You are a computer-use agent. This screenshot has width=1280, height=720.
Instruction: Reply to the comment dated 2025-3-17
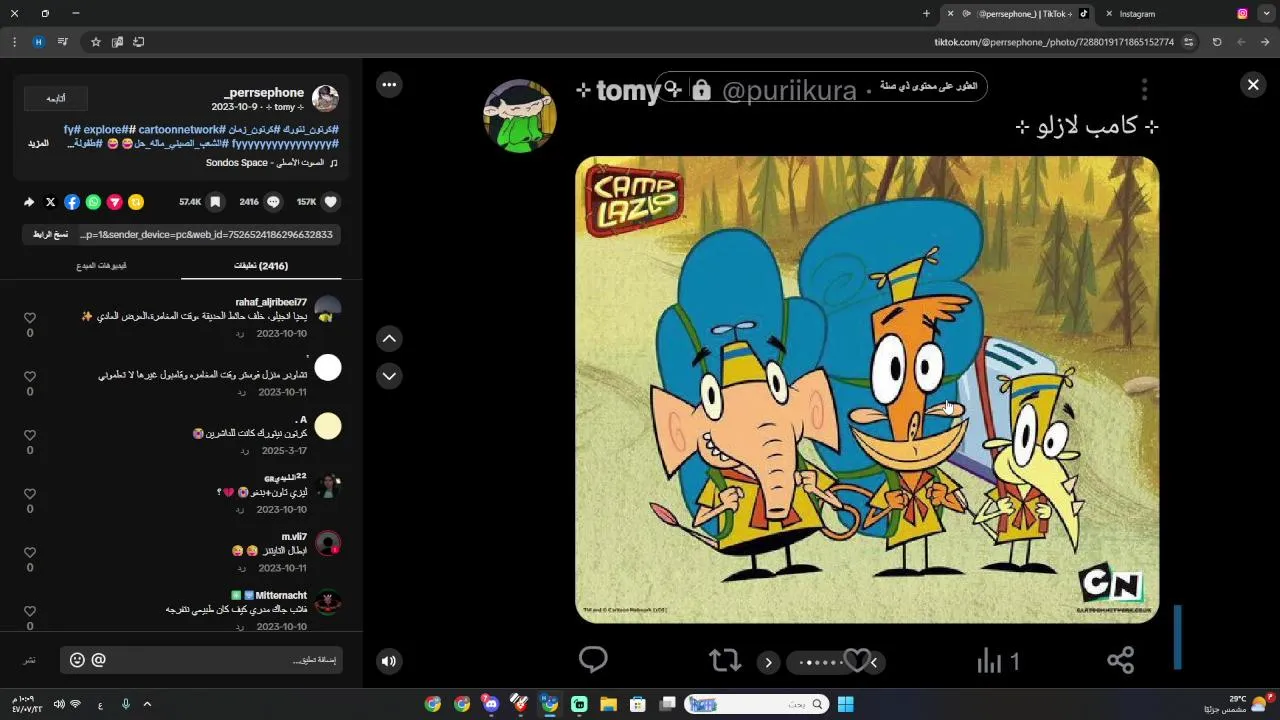coord(244,451)
